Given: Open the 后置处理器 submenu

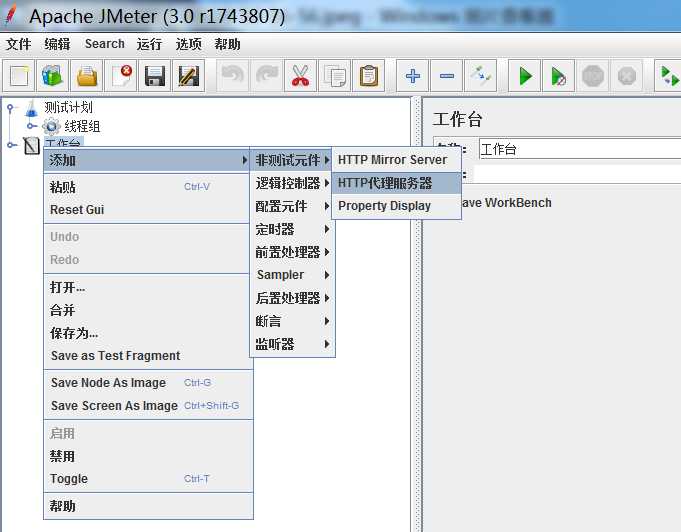Looking at the screenshot, I should tap(292, 298).
